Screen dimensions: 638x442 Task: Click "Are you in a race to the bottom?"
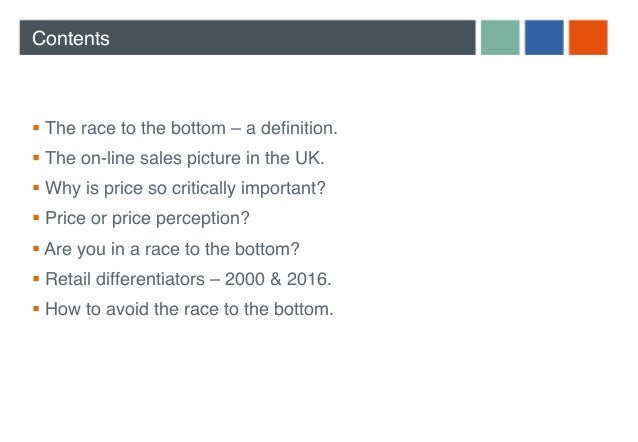(172, 249)
